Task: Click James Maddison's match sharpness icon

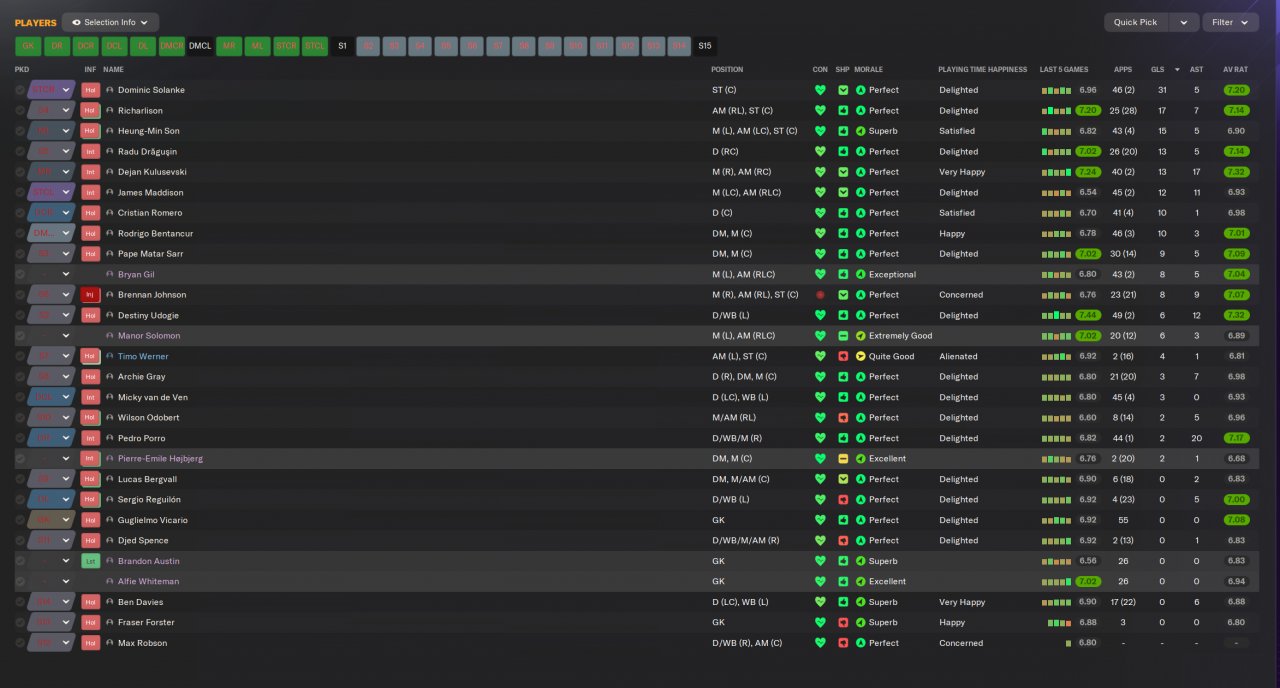Action: (843, 193)
